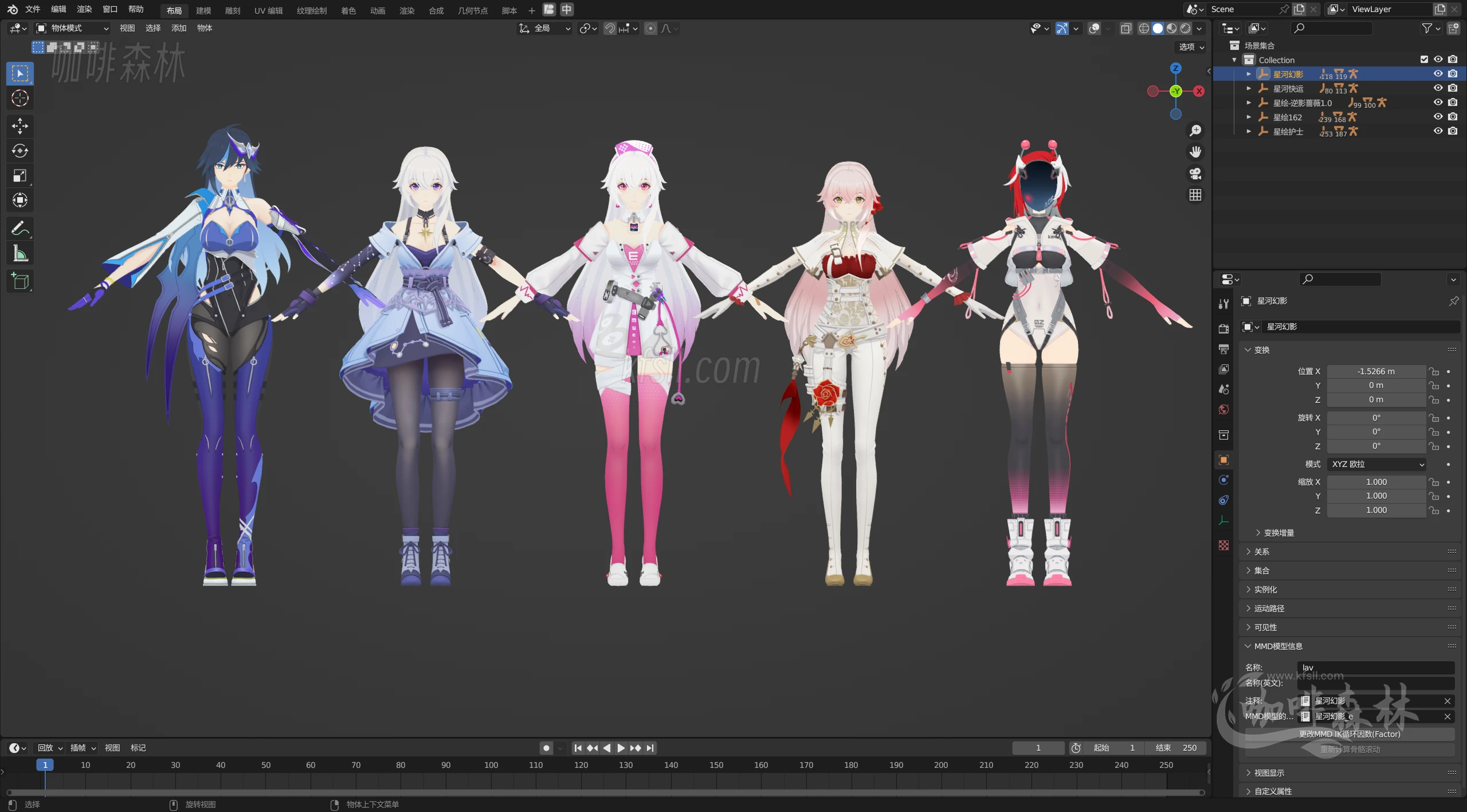Screen dimensions: 1467x812
Task: Expand the 星河快运 tree item
Action: [x=1249, y=88]
